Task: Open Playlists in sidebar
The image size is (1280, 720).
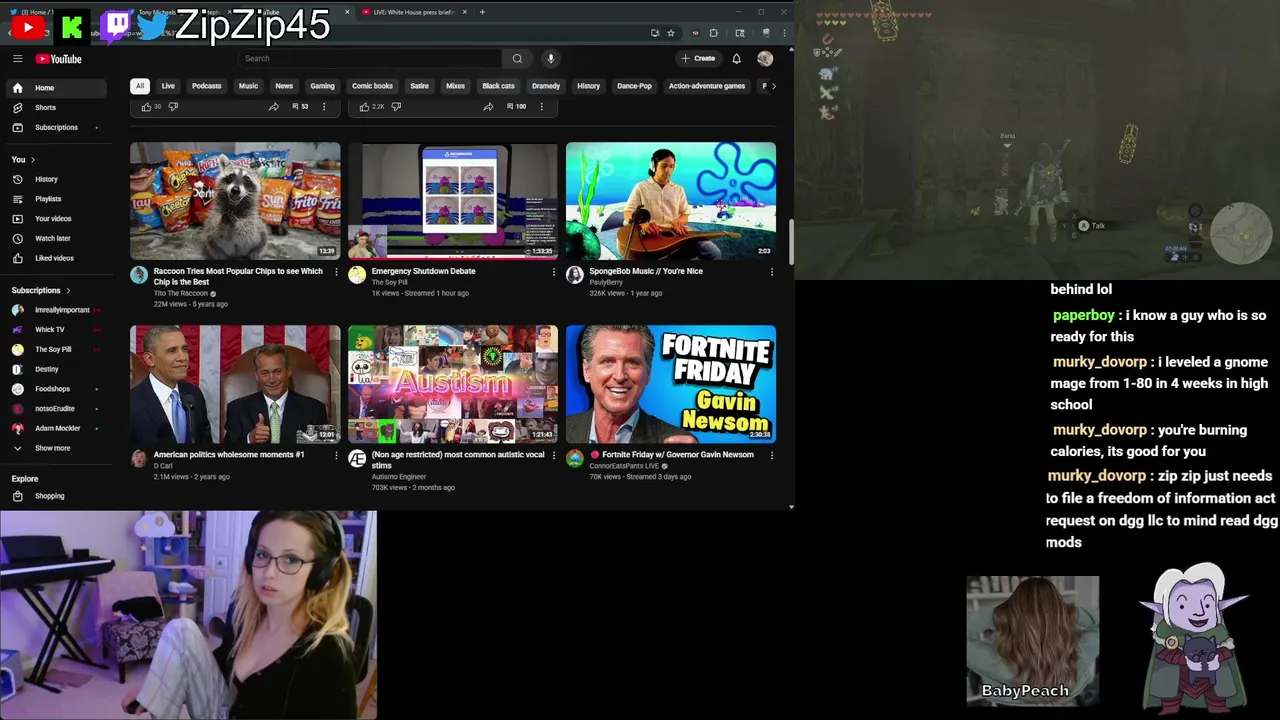Action: pyautogui.click(x=54, y=199)
